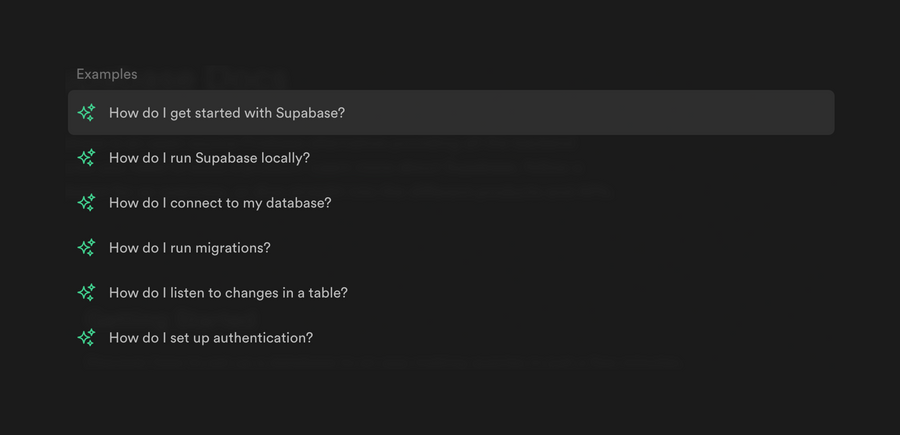The width and height of the screenshot is (900, 435).
Task: Pick 'How do I set up authentication?' example
Action: click(451, 337)
